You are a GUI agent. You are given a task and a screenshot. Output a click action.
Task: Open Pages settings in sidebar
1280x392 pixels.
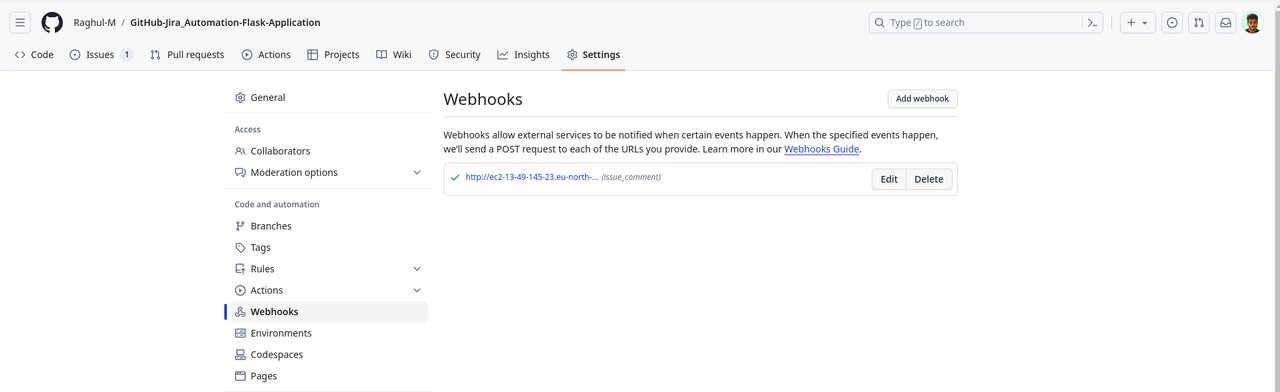tap(328, 377)
